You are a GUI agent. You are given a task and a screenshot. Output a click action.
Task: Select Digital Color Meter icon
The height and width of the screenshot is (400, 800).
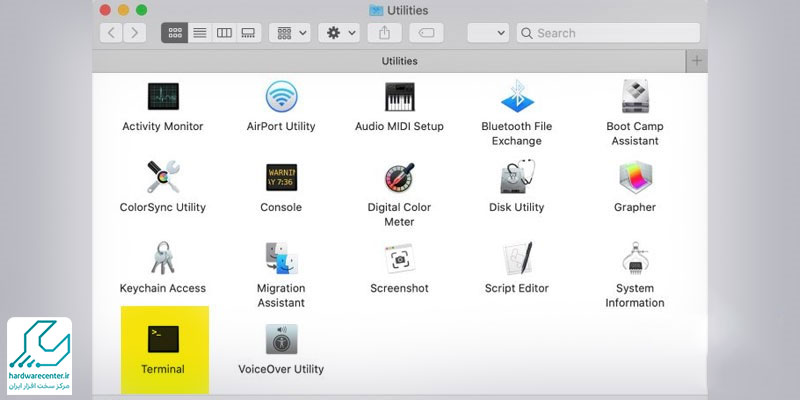click(399, 177)
